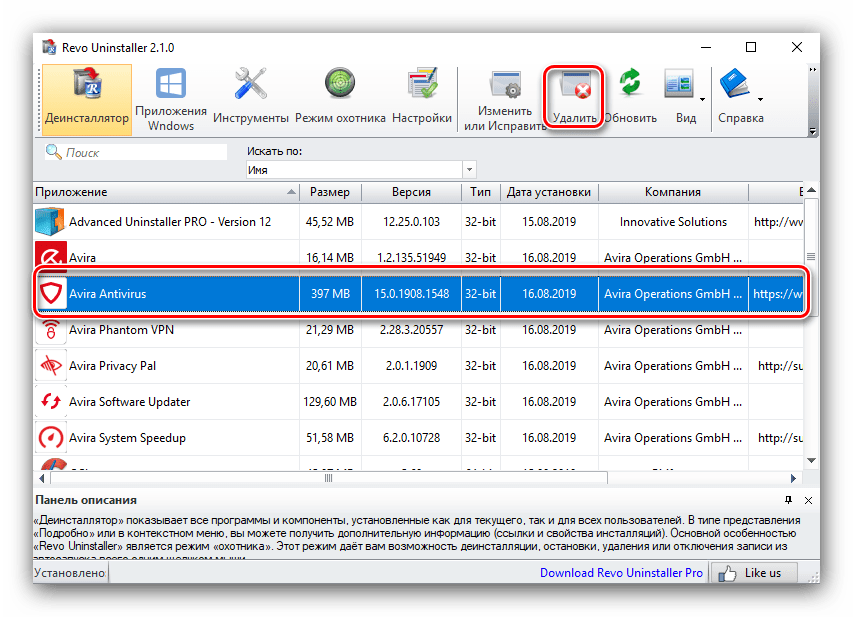
Task: Open the Справка book icon
Action: [x=734, y=84]
